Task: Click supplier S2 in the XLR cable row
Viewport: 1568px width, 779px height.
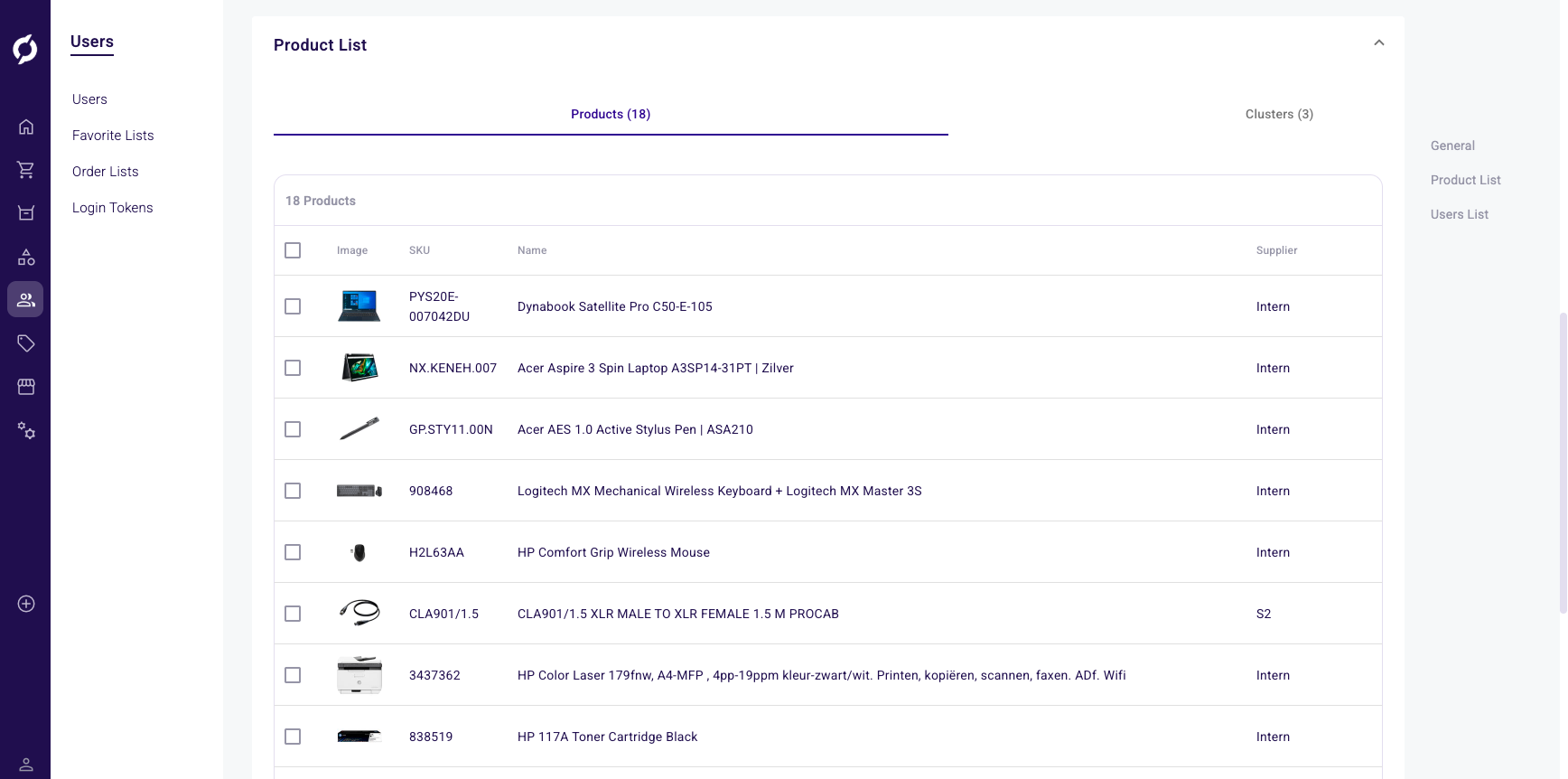Action: click(1264, 614)
